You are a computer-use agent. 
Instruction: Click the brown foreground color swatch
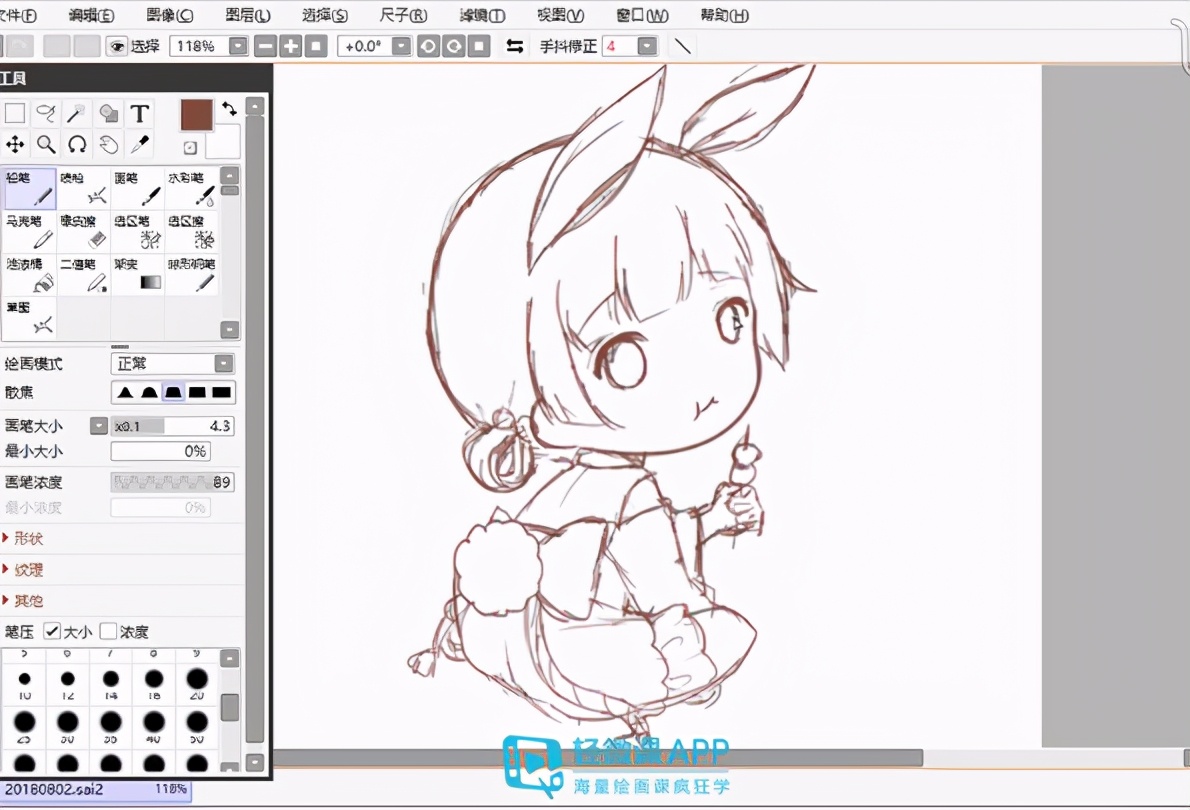(197, 115)
